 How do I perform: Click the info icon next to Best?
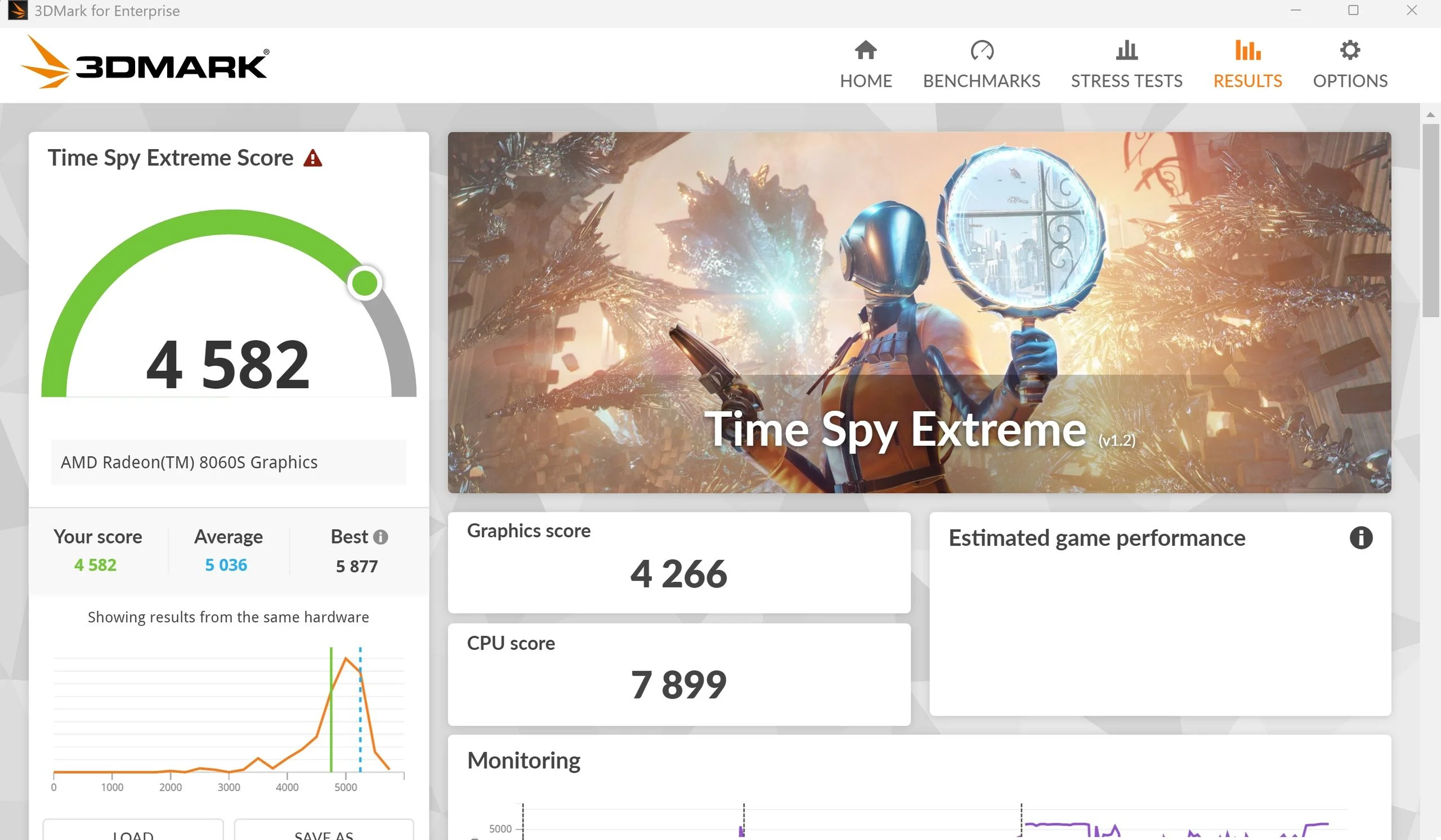[x=381, y=537]
